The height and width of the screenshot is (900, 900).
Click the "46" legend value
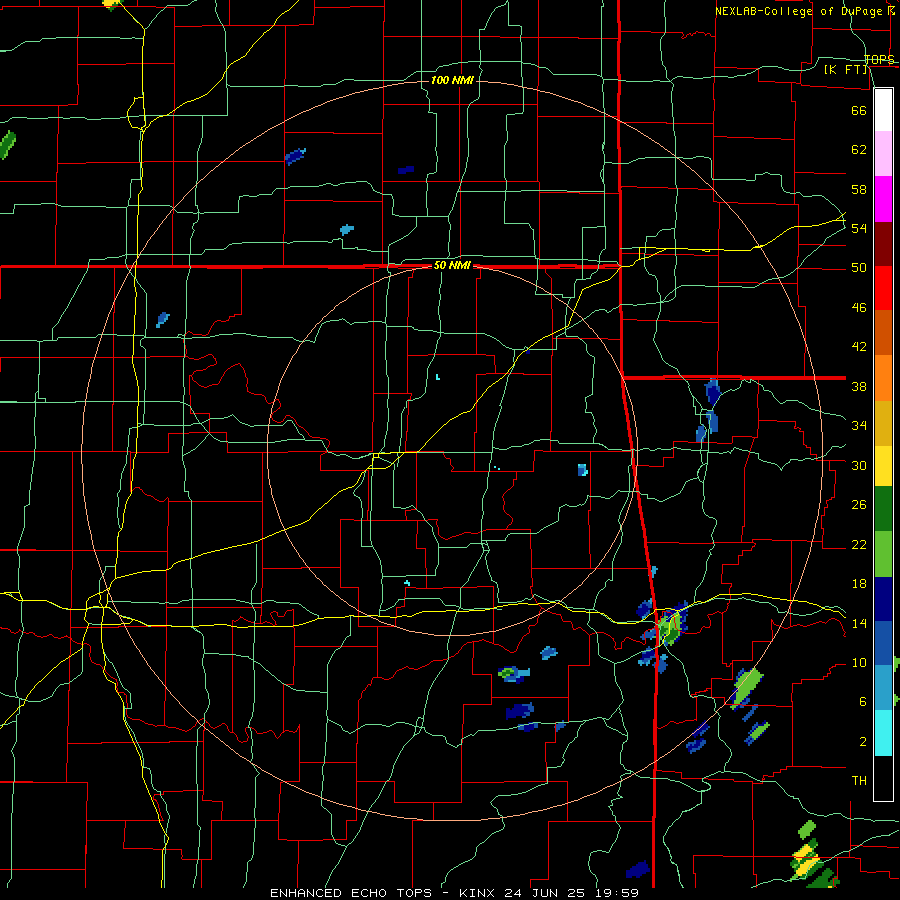(859, 308)
